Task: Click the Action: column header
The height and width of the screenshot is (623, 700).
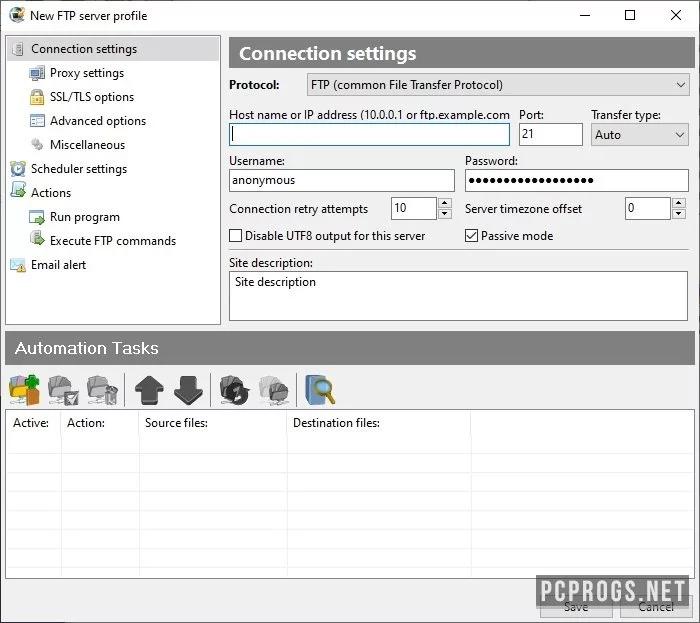Action: point(100,423)
